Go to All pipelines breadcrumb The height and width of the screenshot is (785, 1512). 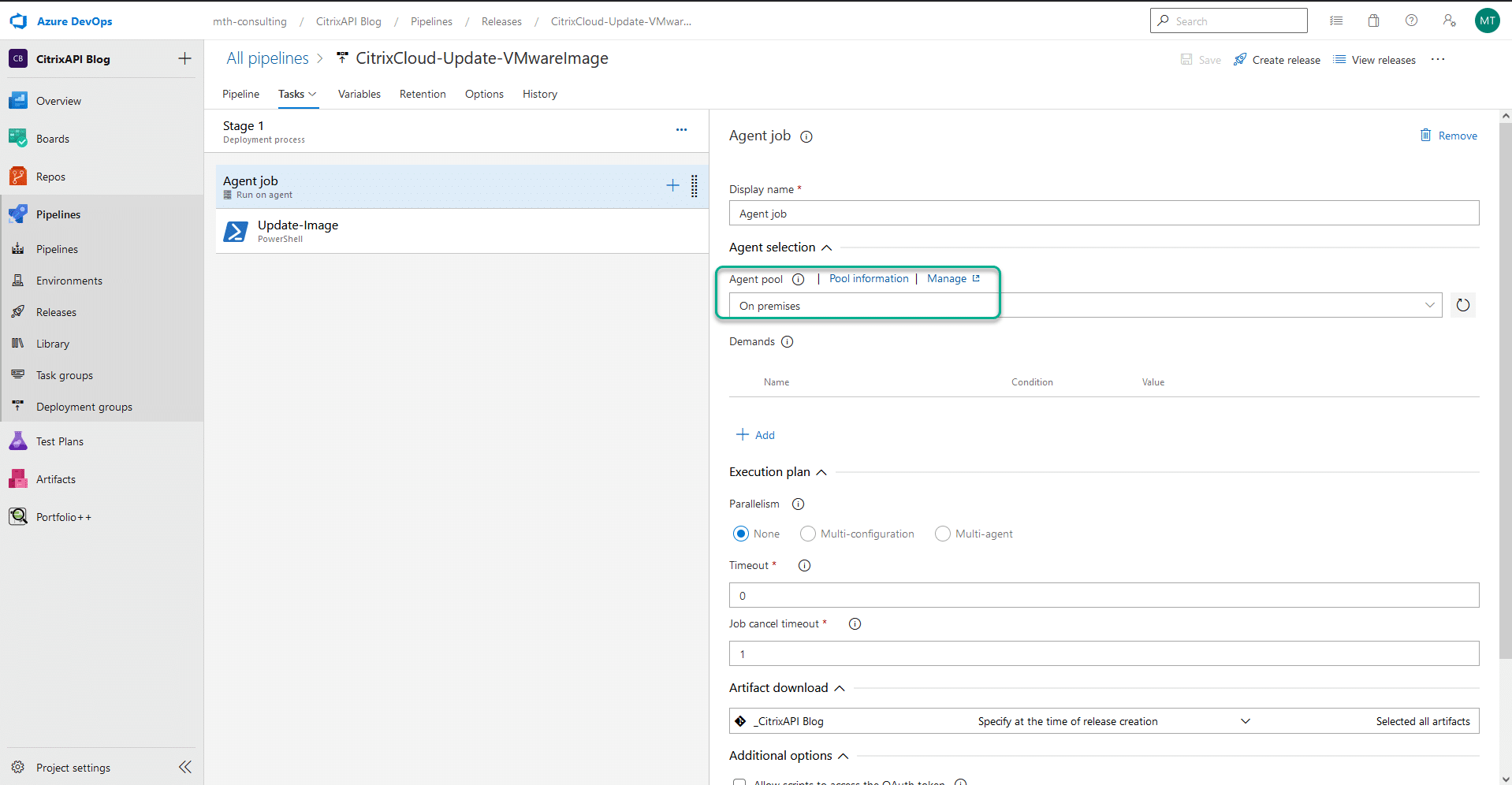pos(267,58)
